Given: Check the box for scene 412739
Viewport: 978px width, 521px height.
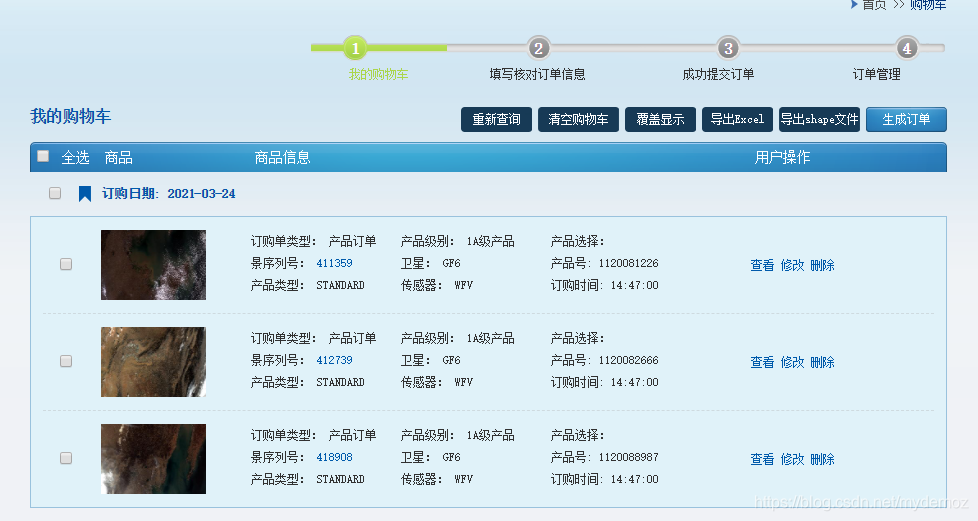Looking at the screenshot, I should tap(65, 361).
